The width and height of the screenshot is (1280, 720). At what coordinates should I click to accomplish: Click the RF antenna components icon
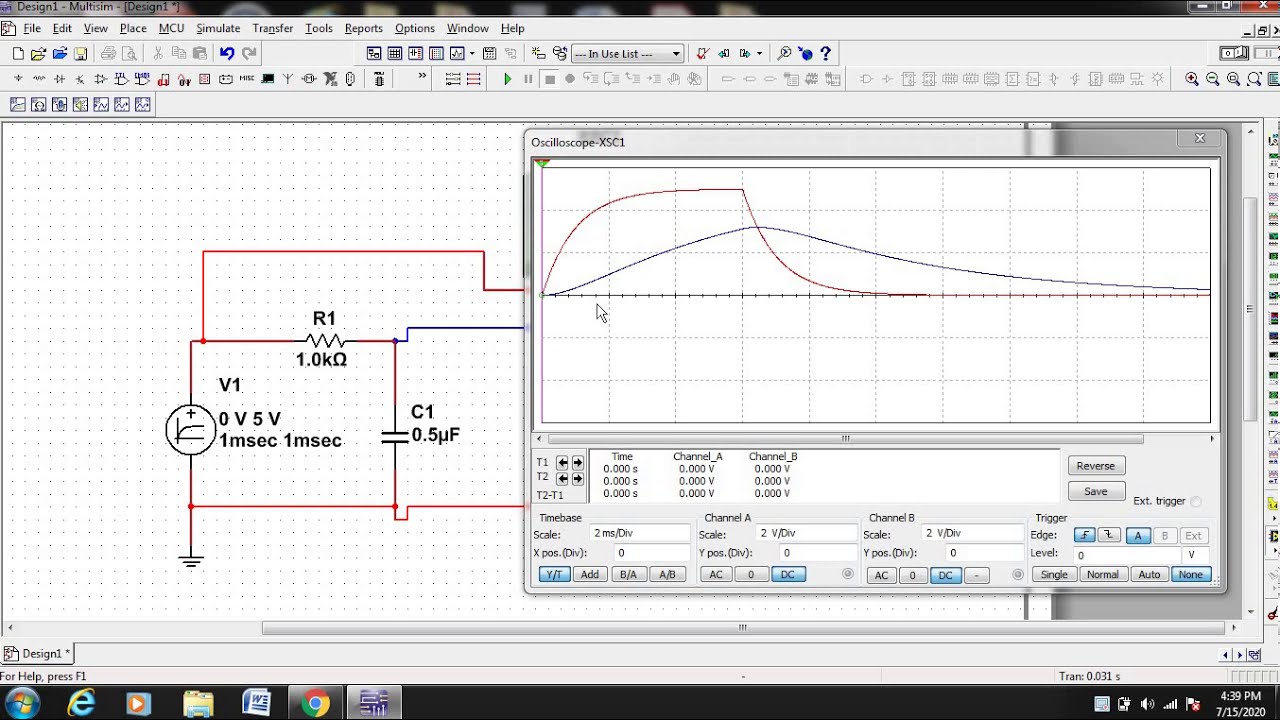[288, 79]
